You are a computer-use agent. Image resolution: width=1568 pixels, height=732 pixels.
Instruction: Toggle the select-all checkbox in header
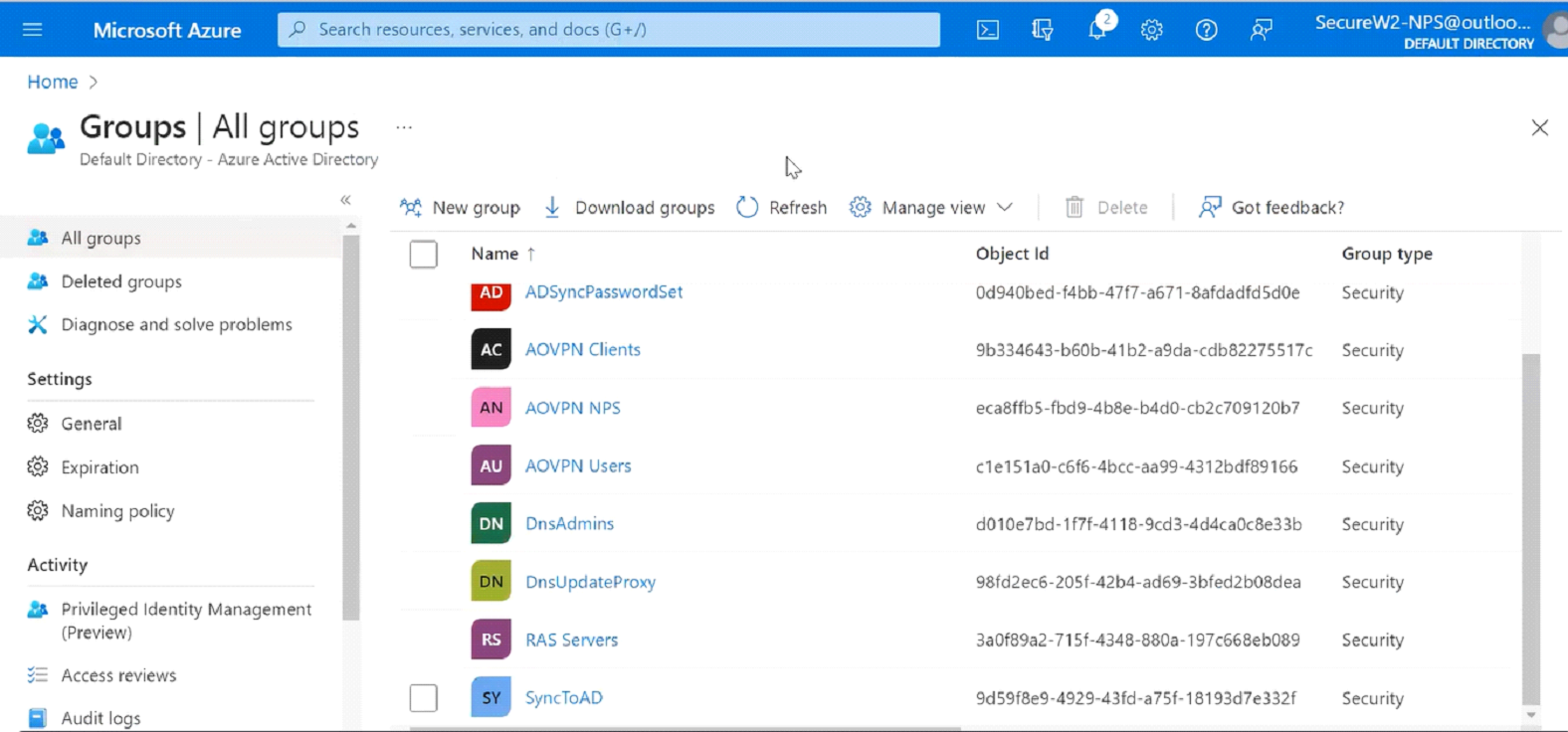pyautogui.click(x=423, y=254)
